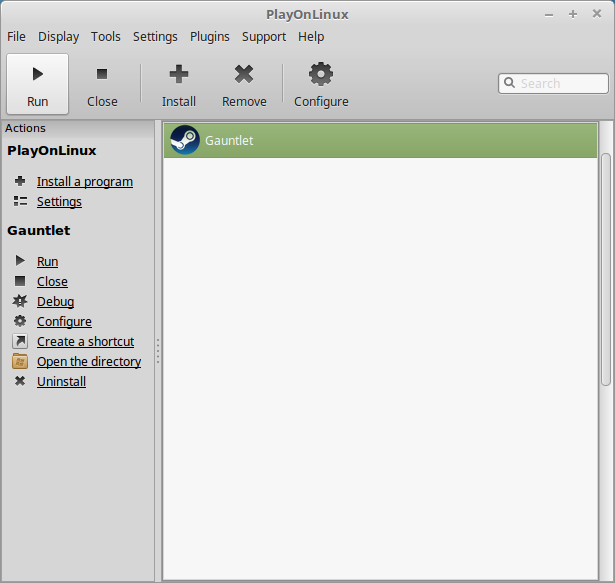Focus the Search input field

coord(553,83)
